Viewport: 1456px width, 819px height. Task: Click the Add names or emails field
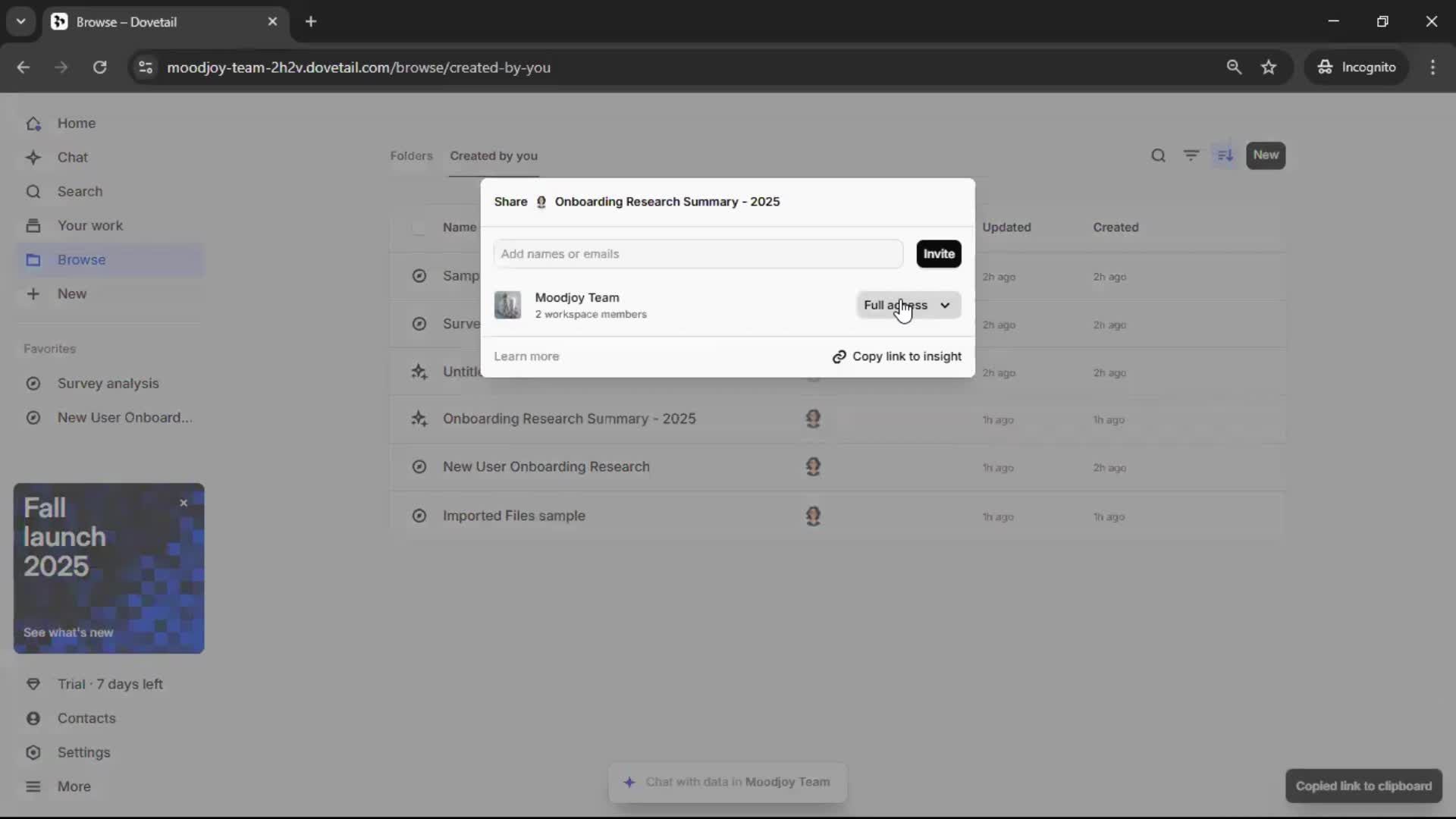[x=698, y=254]
